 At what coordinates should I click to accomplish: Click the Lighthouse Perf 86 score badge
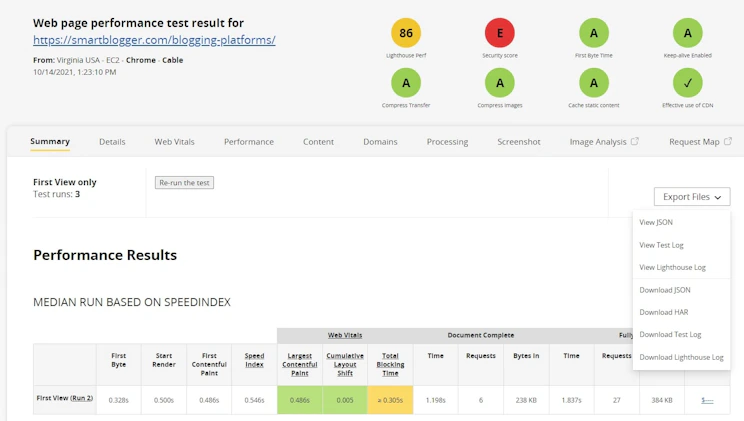pos(406,33)
